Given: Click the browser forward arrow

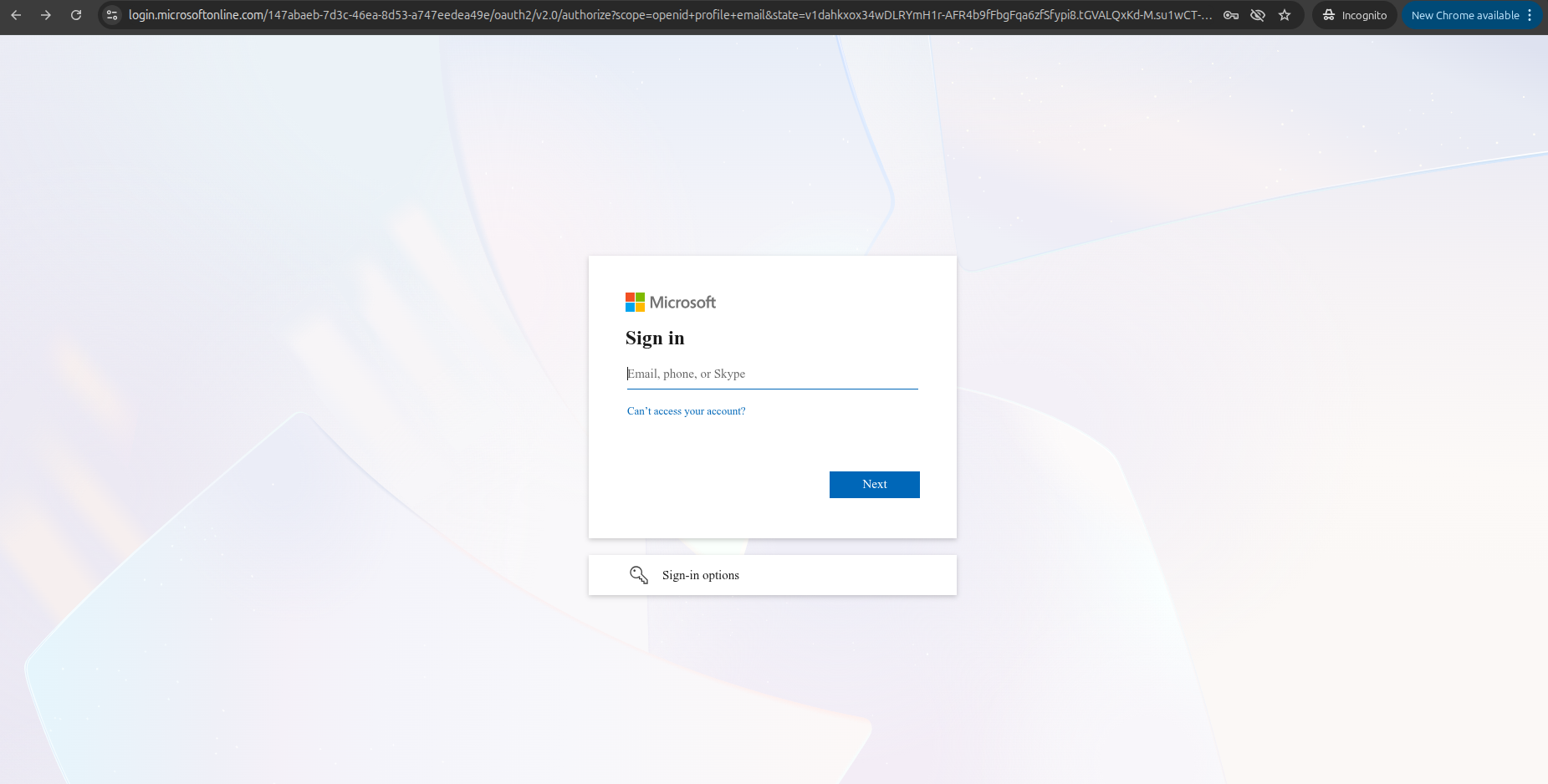Looking at the screenshot, I should [x=46, y=15].
